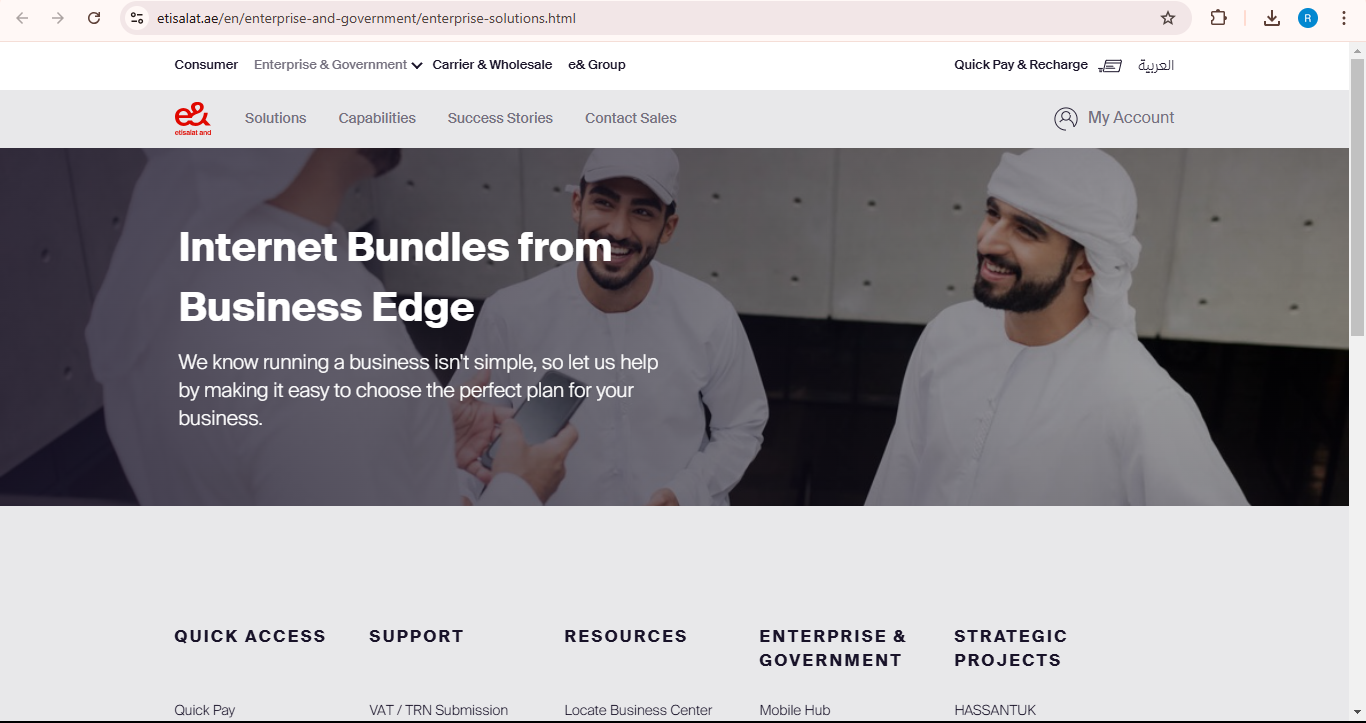The image size is (1366, 723).
Task: Click the address bar URL field
Action: click(650, 18)
